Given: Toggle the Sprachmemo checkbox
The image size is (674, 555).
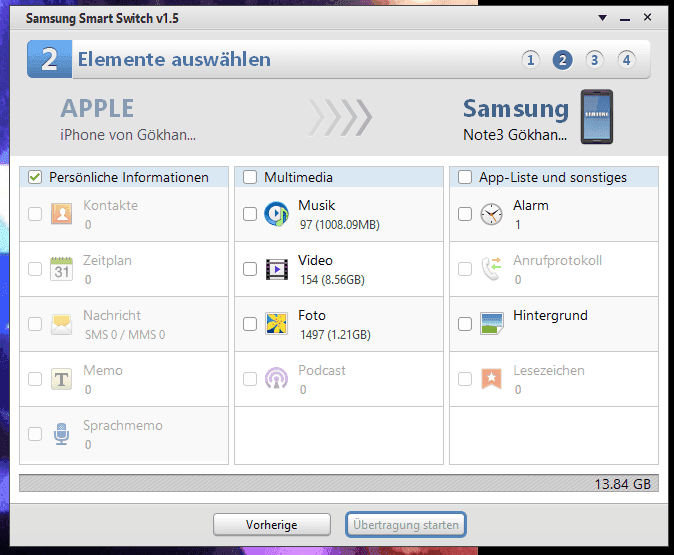Looking at the screenshot, I should coord(35,434).
